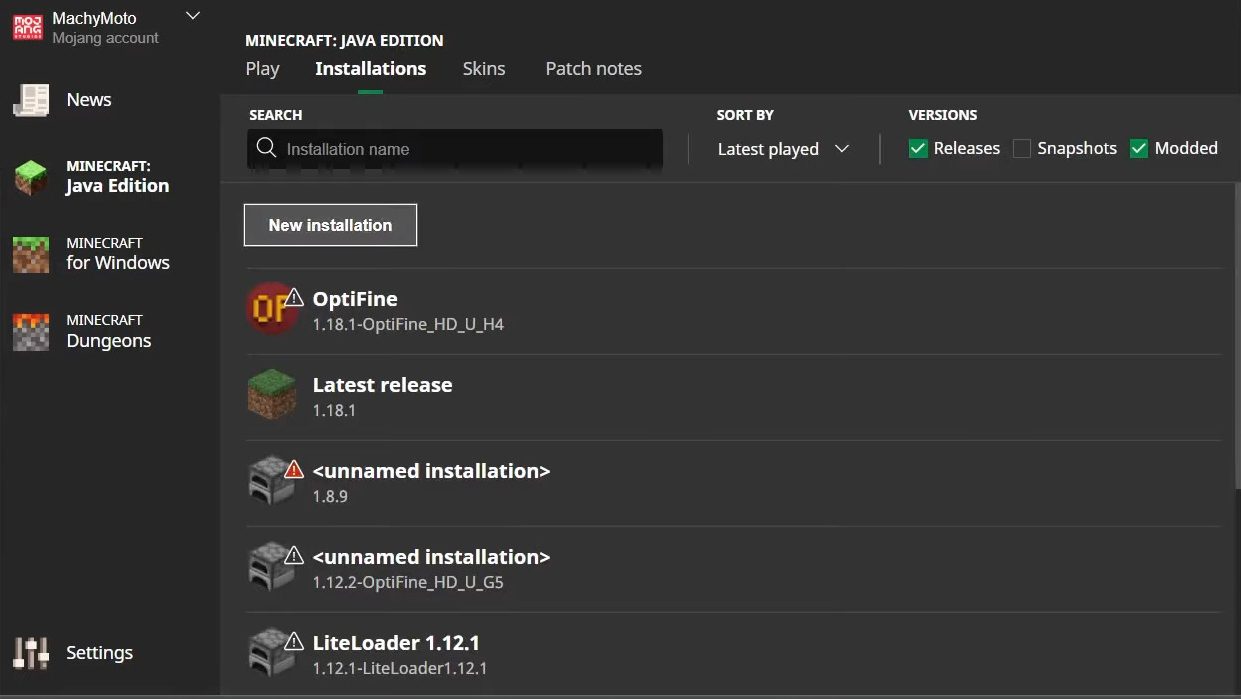Image resolution: width=1241 pixels, height=699 pixels.
Task: Click the LiteLoader 1.12.1 furnace icon
Action: (x=269, y=653)
